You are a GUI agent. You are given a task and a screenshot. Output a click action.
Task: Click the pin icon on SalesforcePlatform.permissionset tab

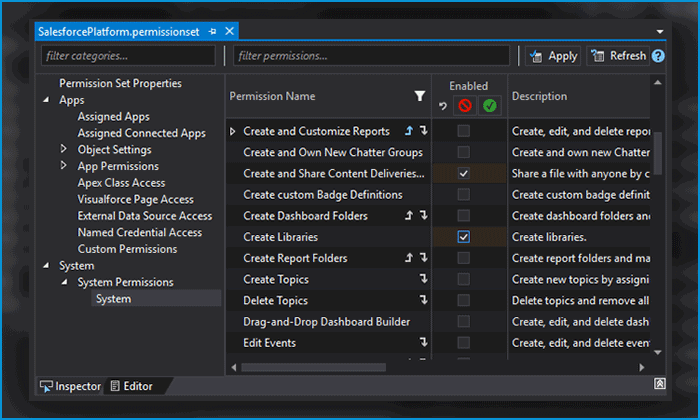[212, 32]
